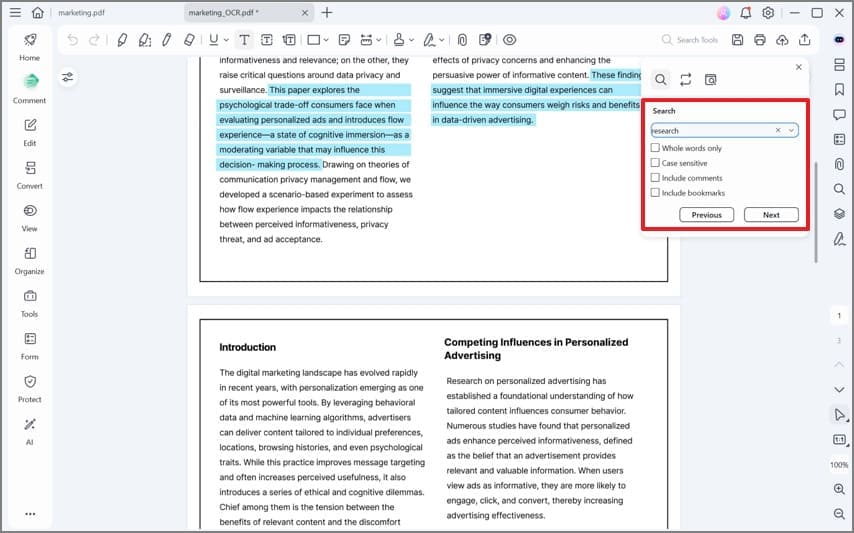Screen dimensions: 854x533
Task: Tick Include comments checkbox
Action: point(655,177)
